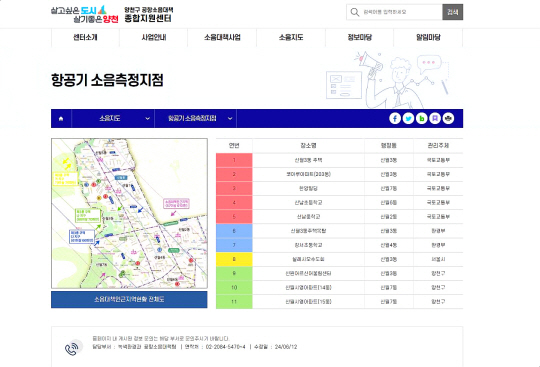Open the 소음대책사업 menu

coord(222,37)
